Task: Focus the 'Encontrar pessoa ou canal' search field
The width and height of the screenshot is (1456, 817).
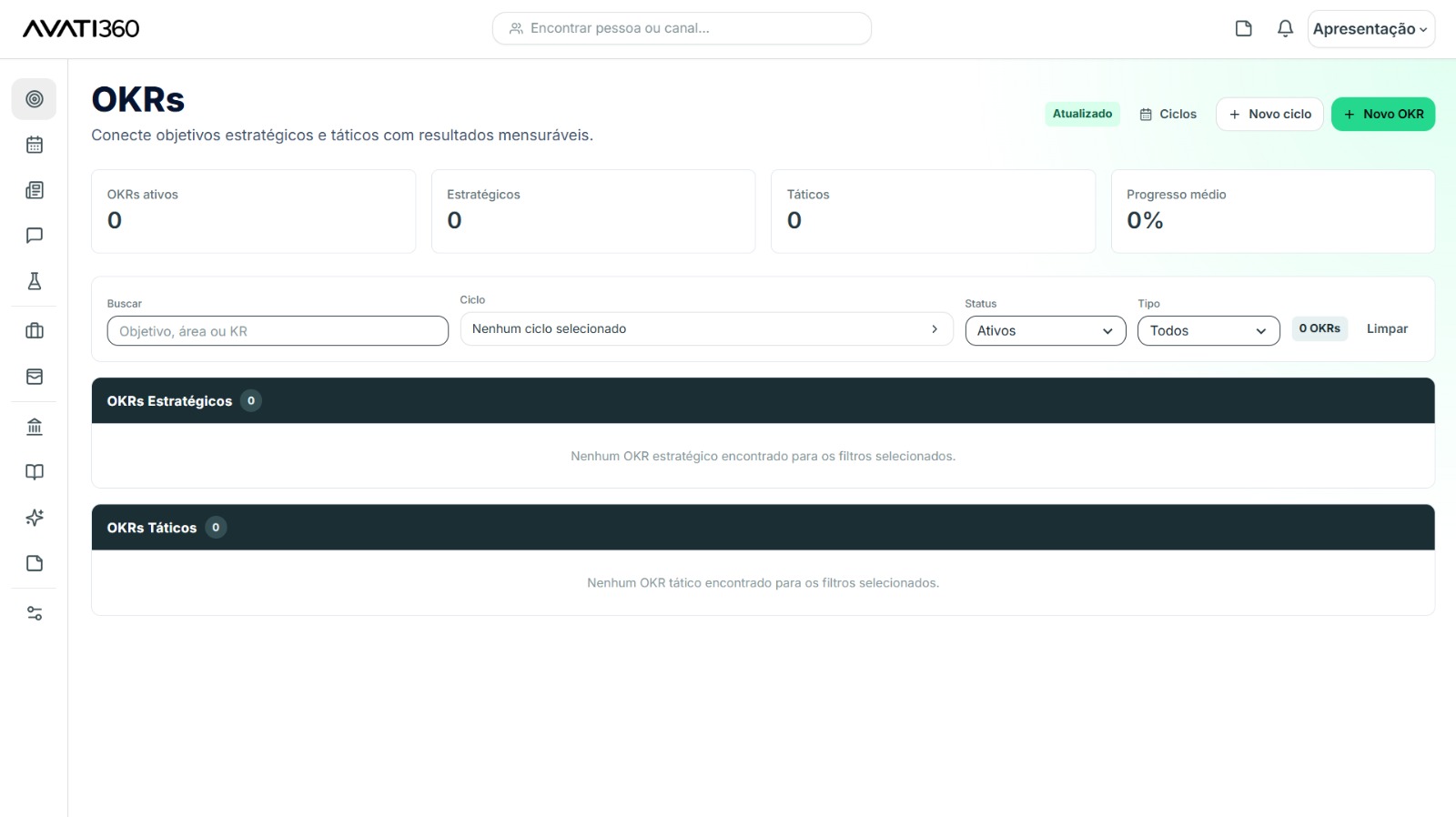Action: [682, 28]
